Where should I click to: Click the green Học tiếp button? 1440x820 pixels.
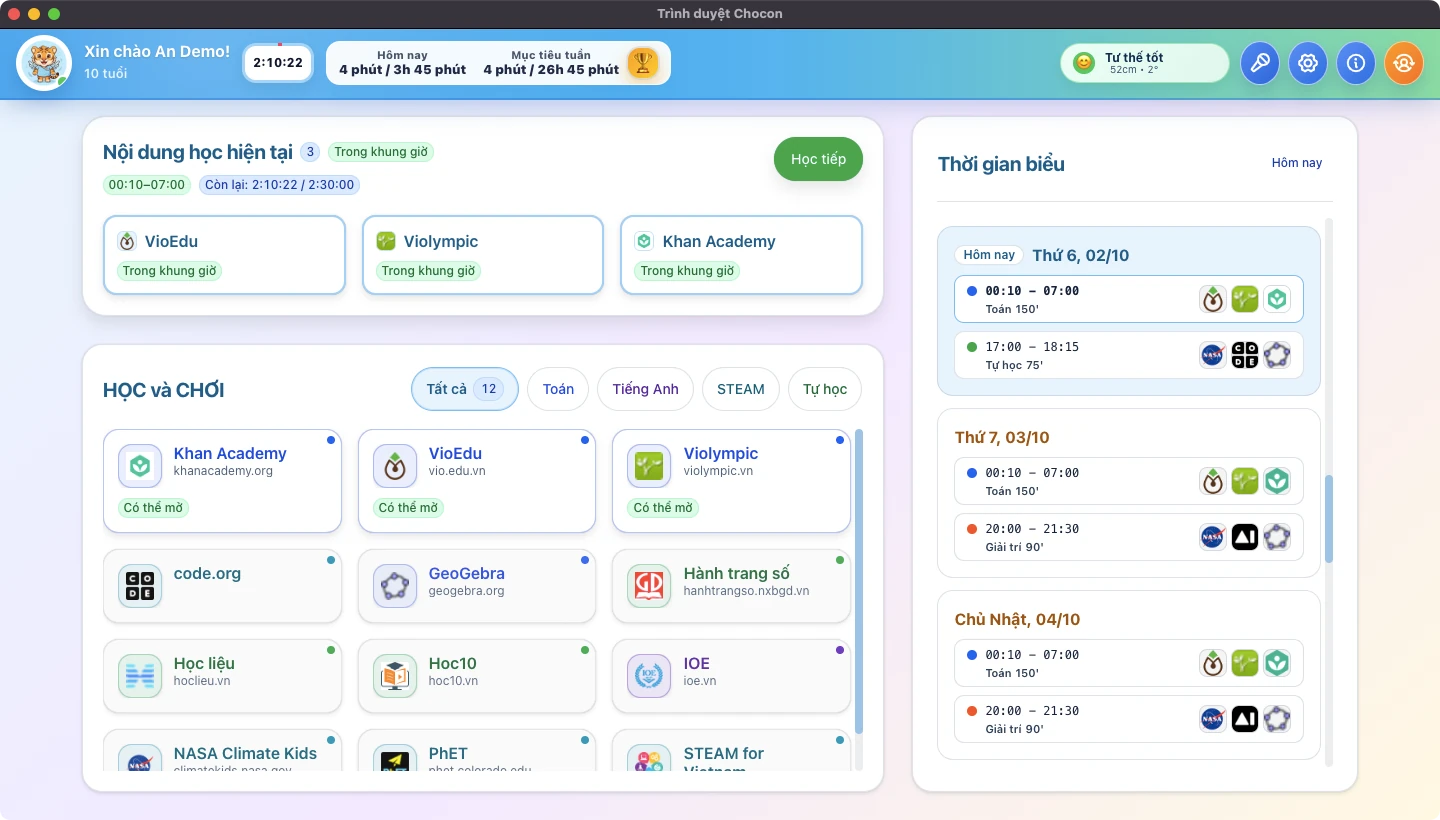[818, 159]
